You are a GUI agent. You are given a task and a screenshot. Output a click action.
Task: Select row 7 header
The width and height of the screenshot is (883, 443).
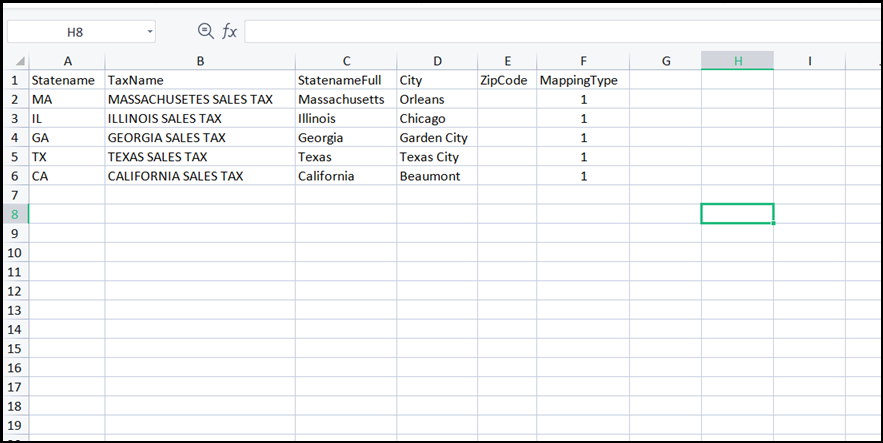coord(15,195)
